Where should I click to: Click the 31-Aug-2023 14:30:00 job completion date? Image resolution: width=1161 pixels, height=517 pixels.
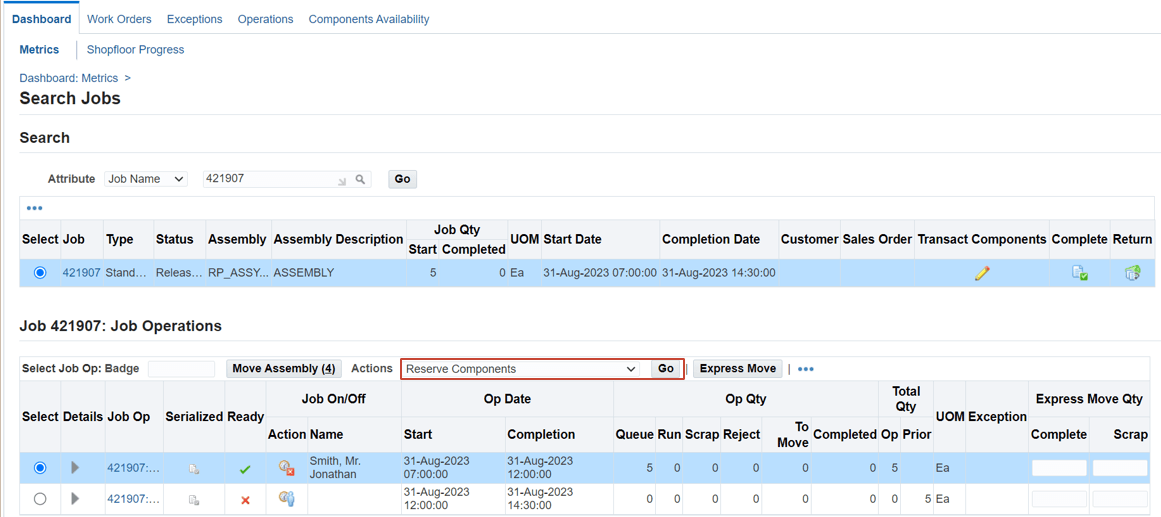(719, 273)
